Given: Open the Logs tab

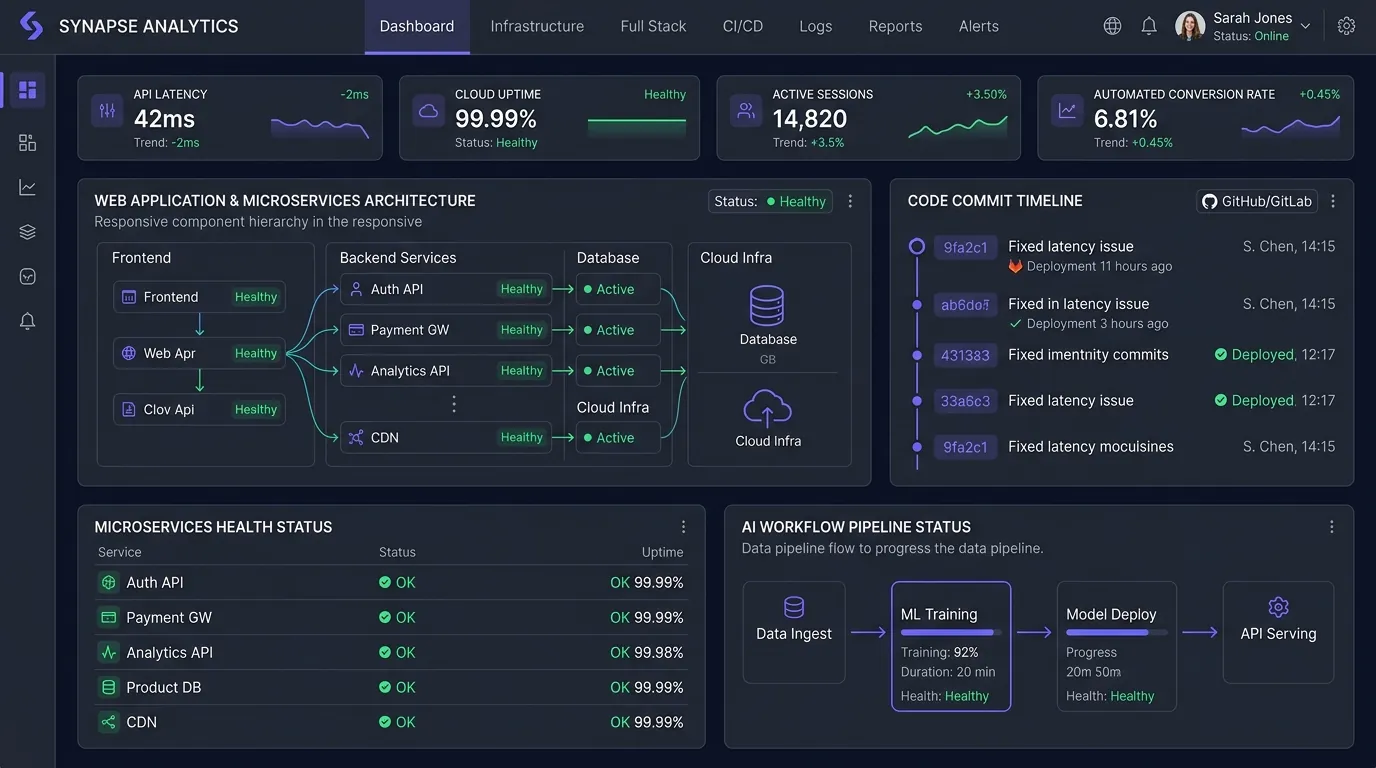Looking at the screenshot, I should point(816,26).
